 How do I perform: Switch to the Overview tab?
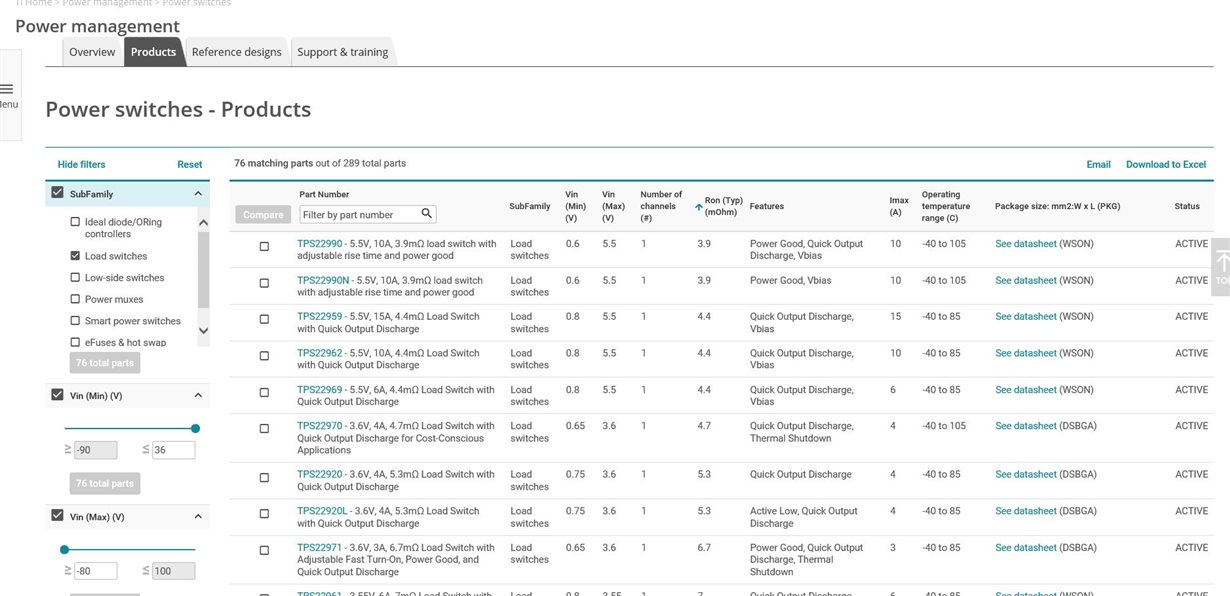point(92,52)
